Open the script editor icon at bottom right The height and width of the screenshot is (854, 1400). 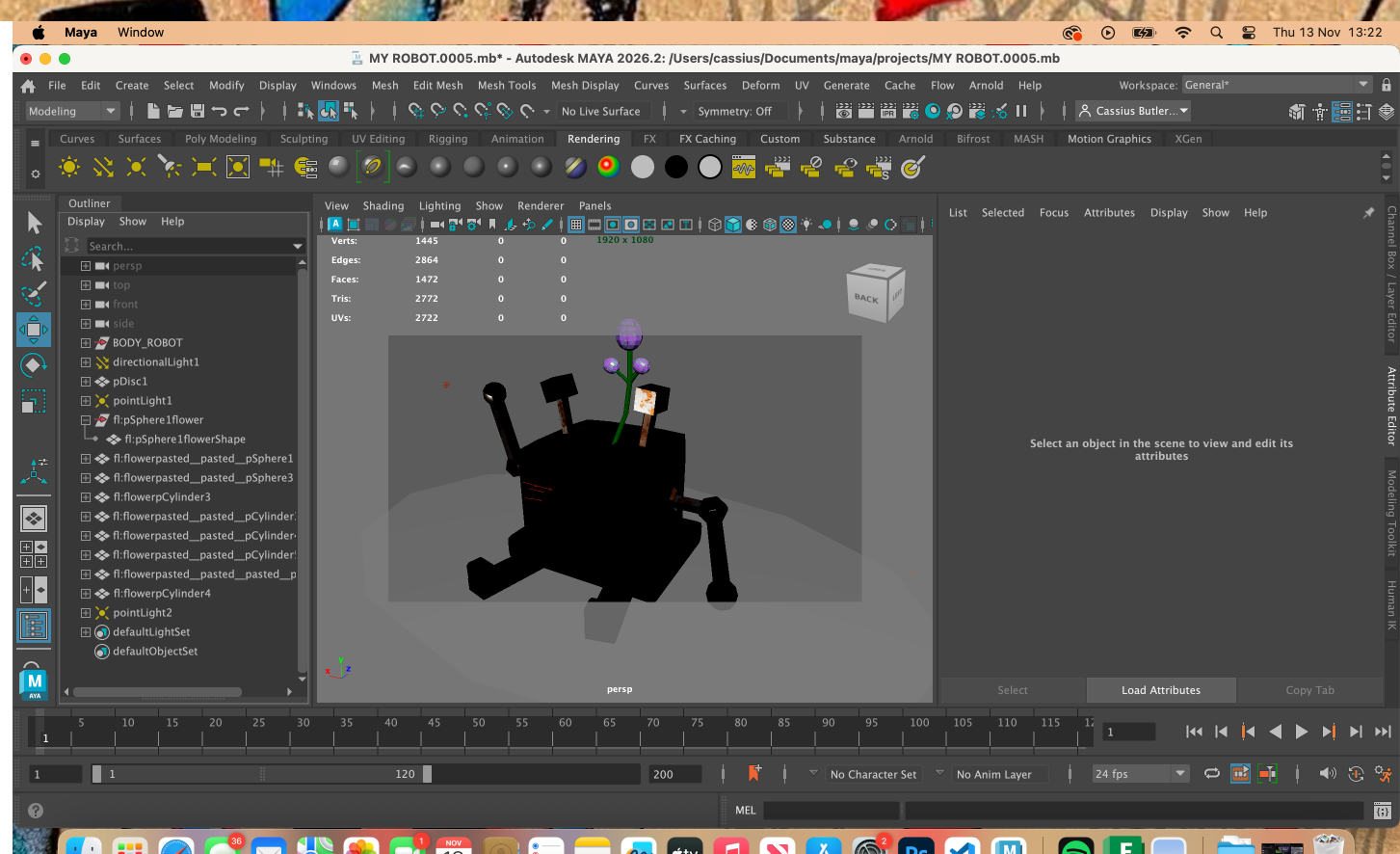pos(1383,811)
